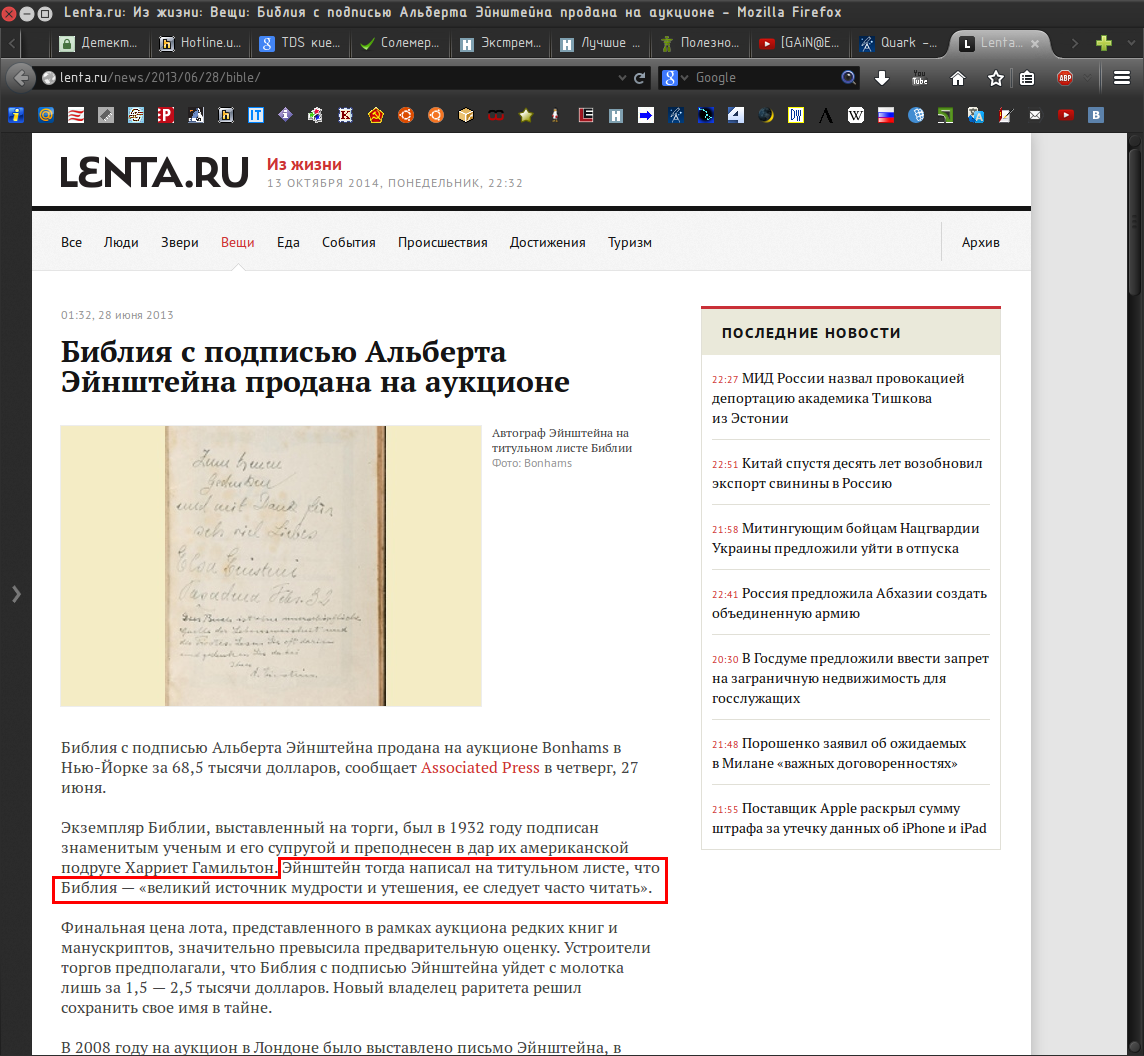
Task: Bookmark this page with the star icon
Action: pos(996,78)
